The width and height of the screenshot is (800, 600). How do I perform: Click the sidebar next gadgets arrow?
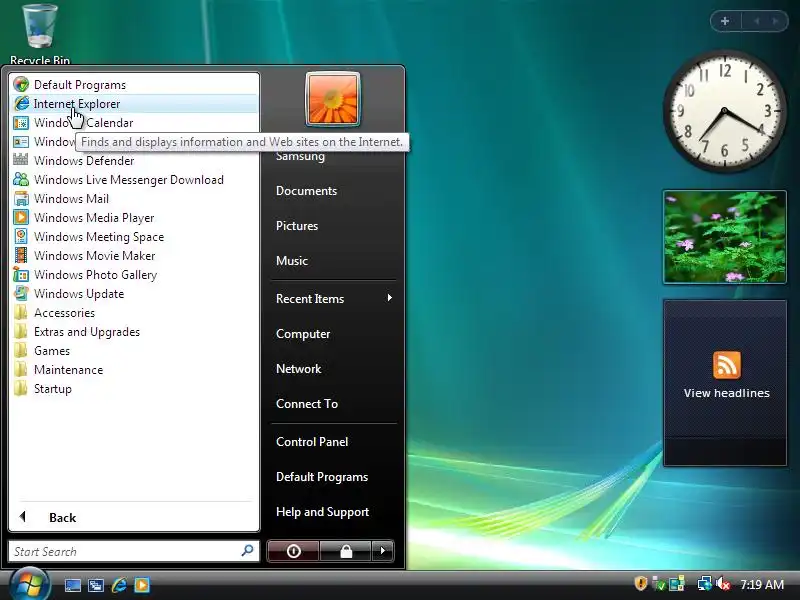(775, 21)
